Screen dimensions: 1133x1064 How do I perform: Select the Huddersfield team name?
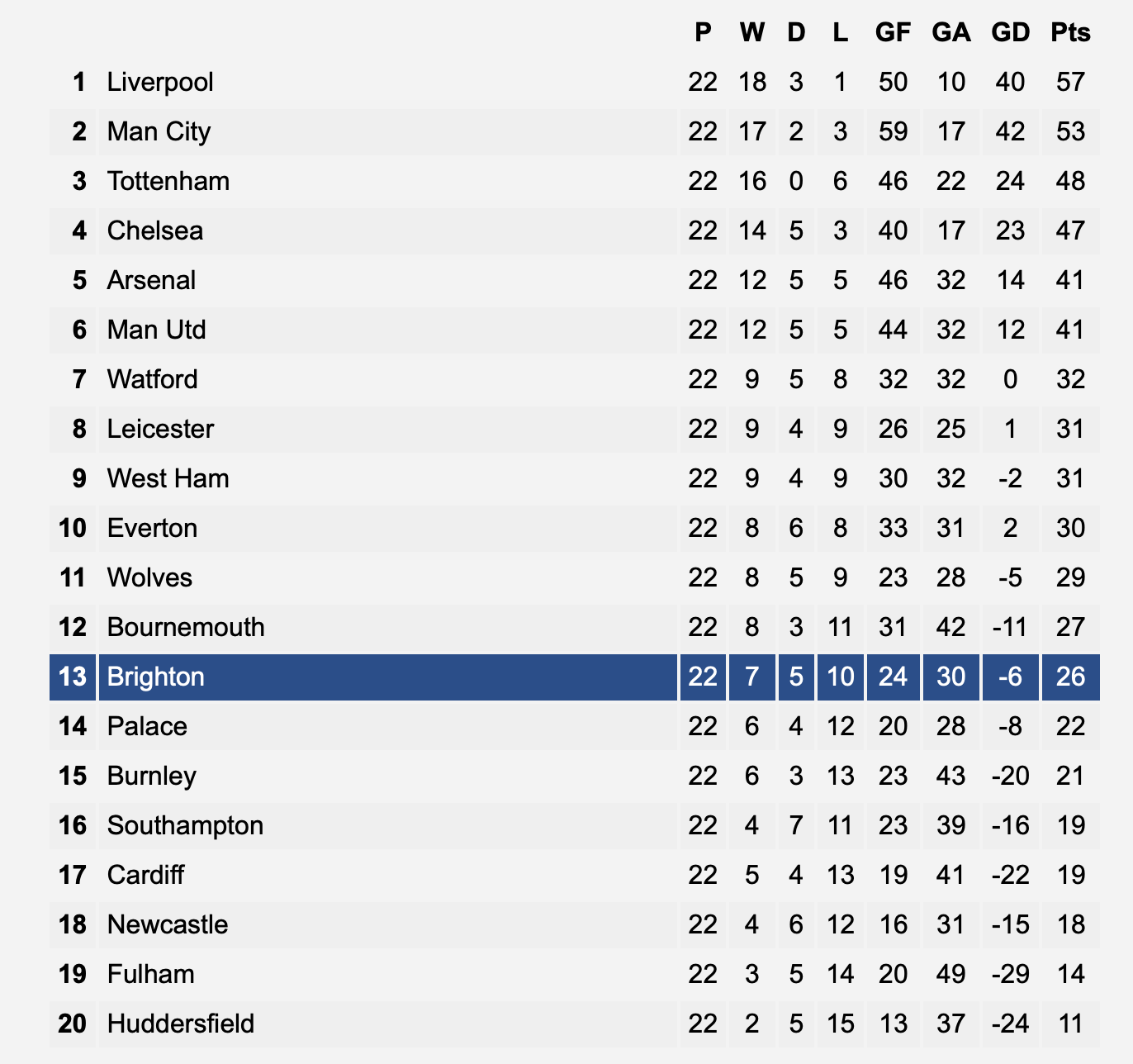181,1024
